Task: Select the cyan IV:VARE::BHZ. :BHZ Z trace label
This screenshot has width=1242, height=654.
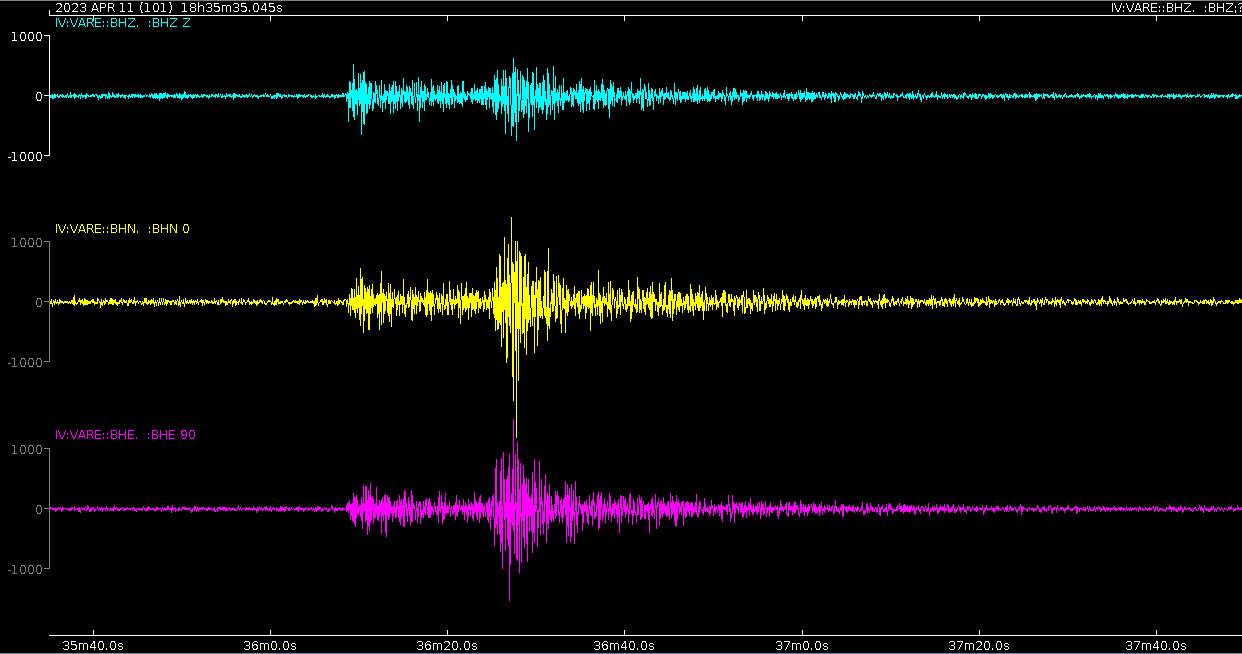Action: [x=122, y=22]
